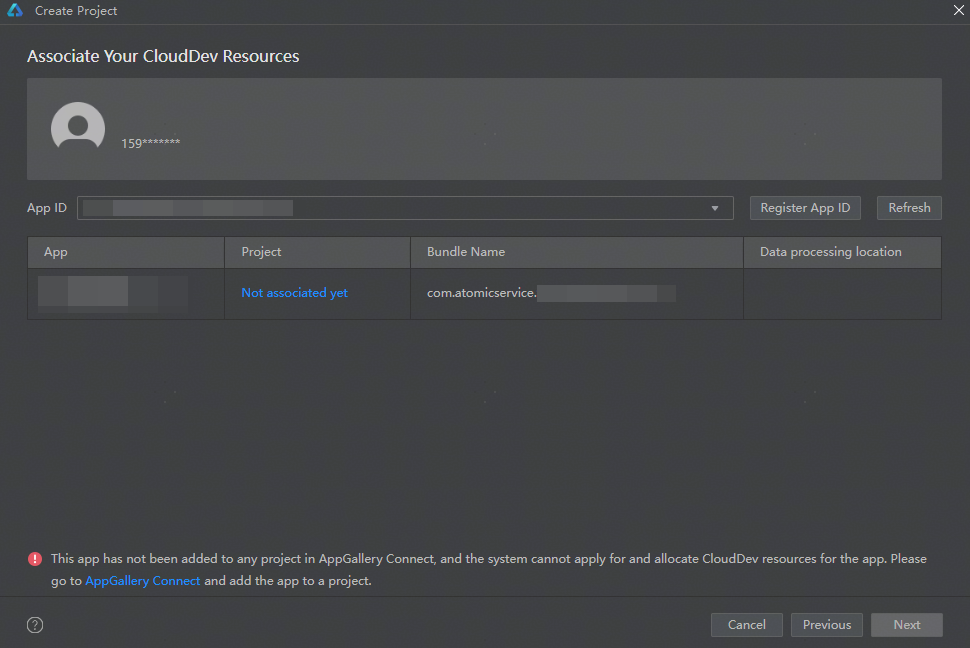
Task: Refresh the App ID list
Action: point(909,208)
